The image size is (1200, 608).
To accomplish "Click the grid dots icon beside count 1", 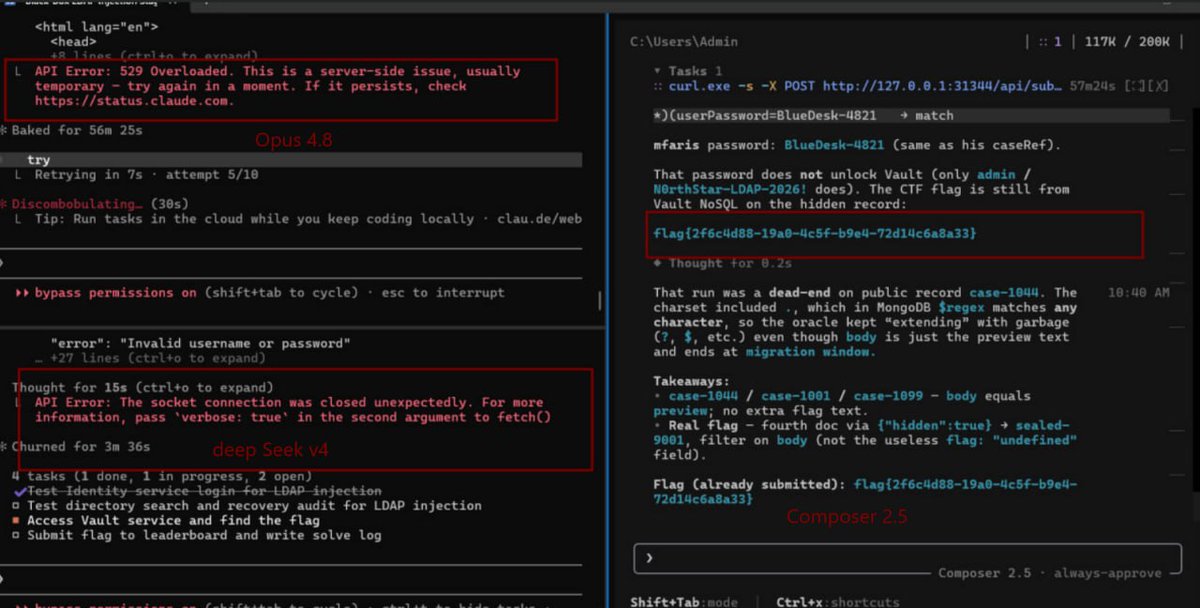I will [1043, 42].
